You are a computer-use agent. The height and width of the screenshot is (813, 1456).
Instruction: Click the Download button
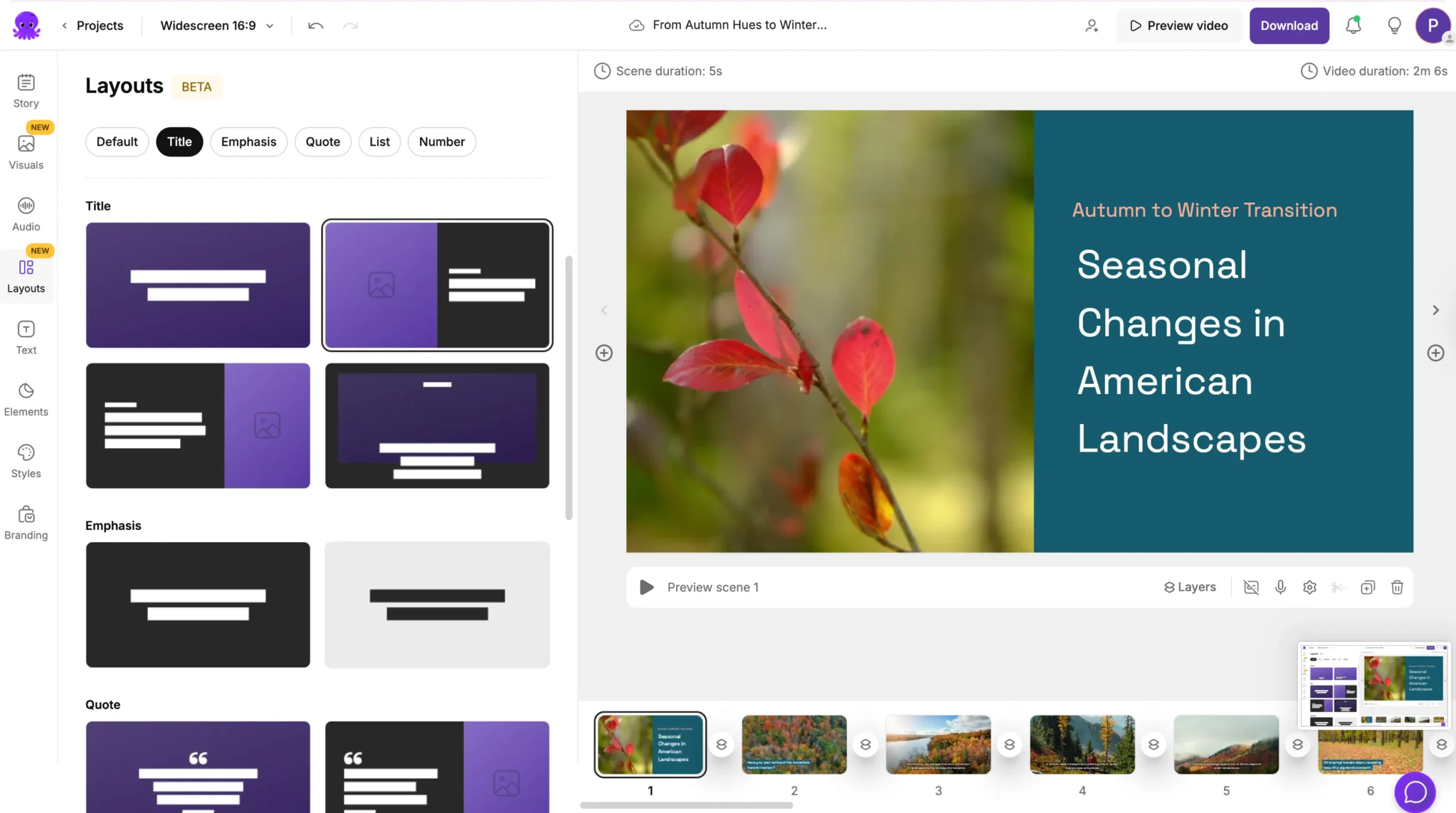point(1289,26)
